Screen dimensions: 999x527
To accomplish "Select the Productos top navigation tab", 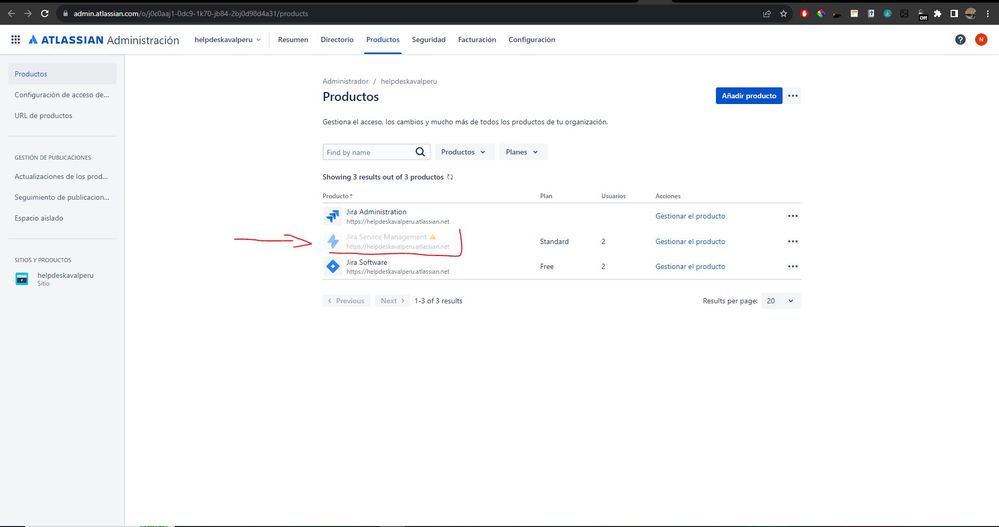I will 383,40.
